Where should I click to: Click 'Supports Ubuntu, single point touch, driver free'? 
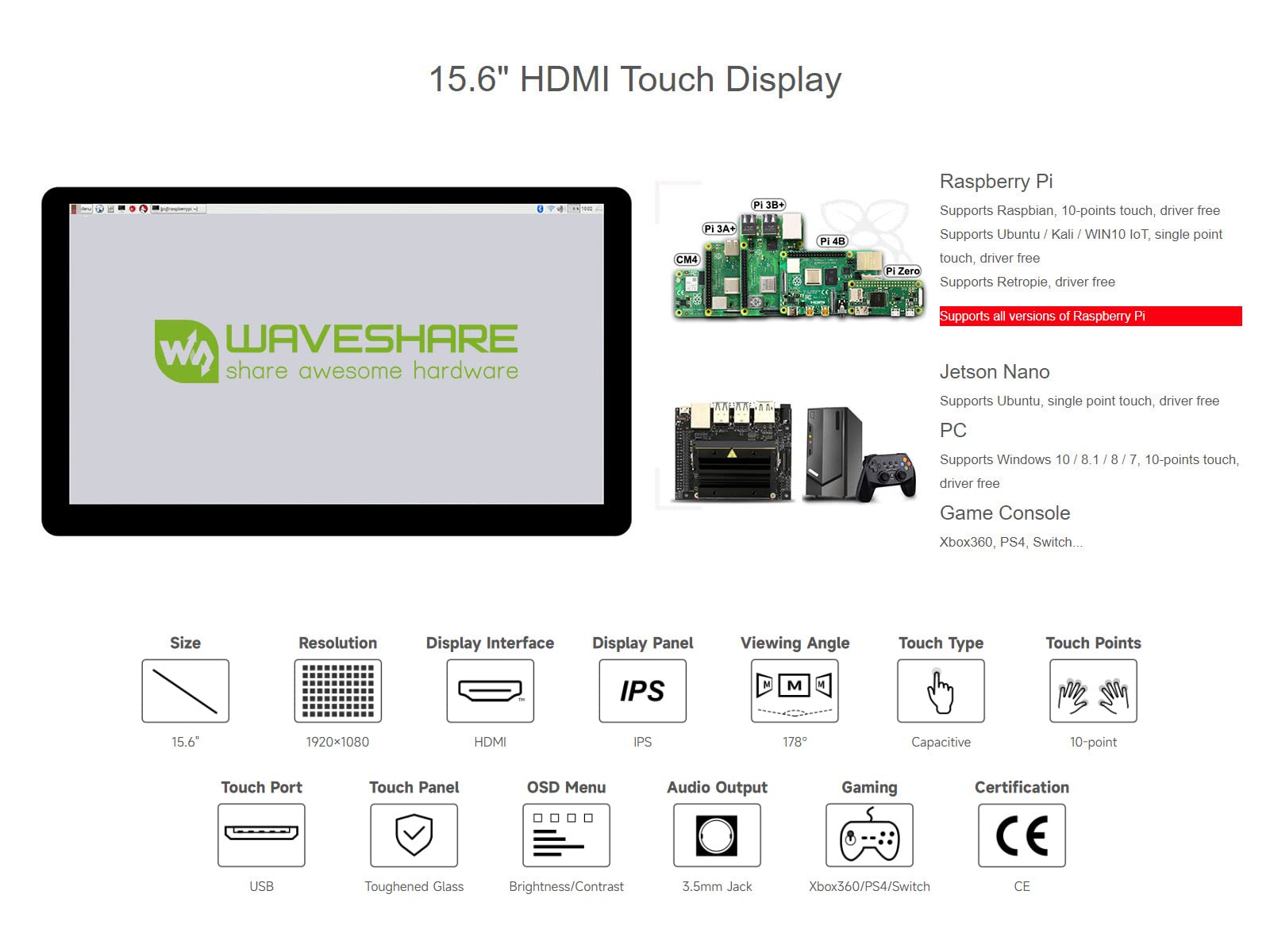click(x=1079, y=401)
